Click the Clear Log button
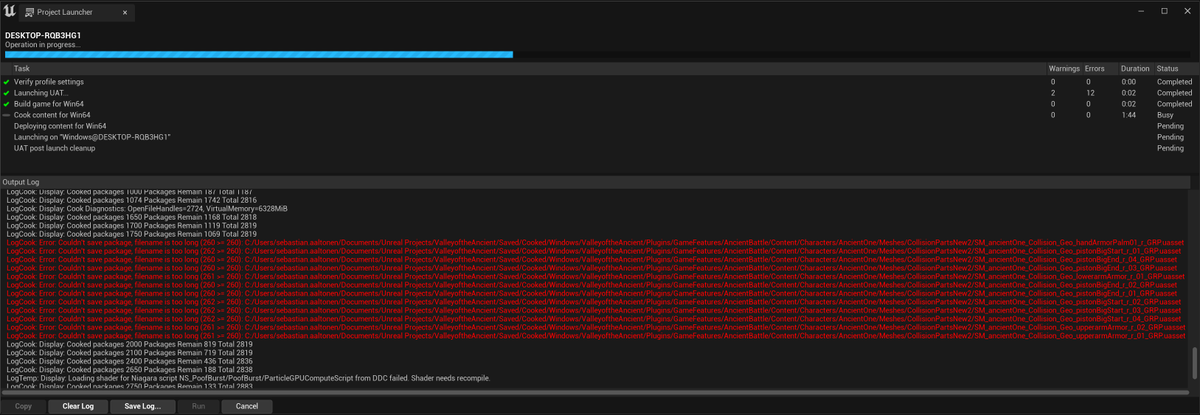This screenshot has height=415, width=1200. pyautogui.click(x=78, y=406)
